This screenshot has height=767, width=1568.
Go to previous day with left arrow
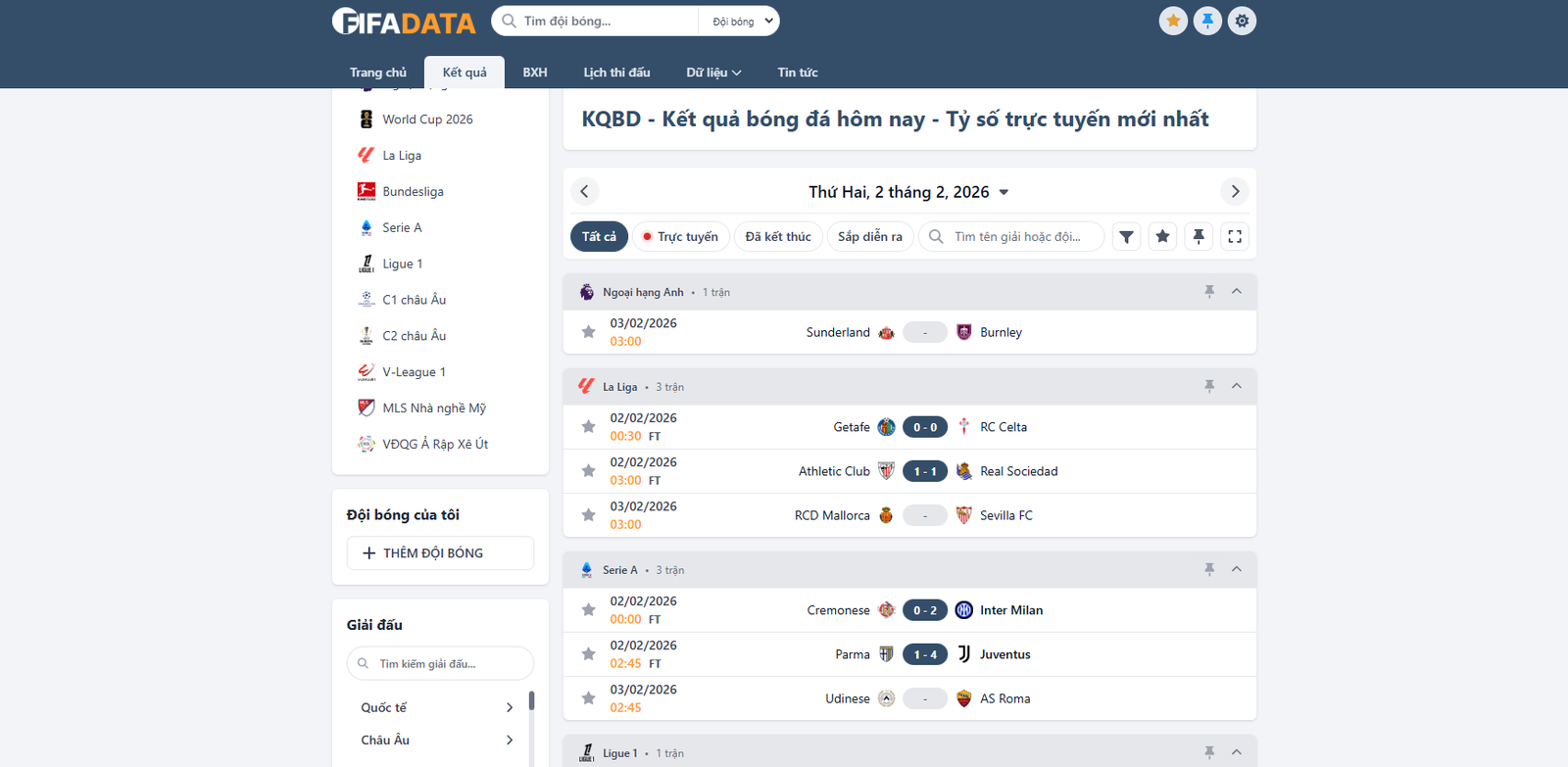click(x=585, y=191)
